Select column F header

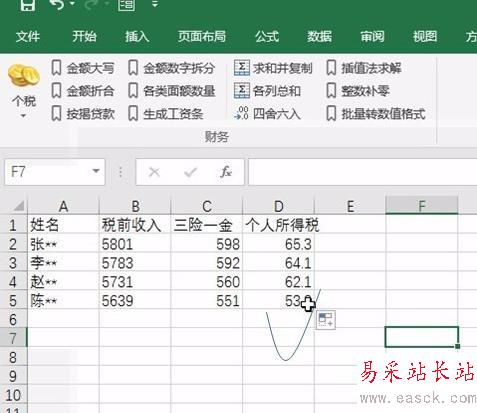click(x=422, y=206)
